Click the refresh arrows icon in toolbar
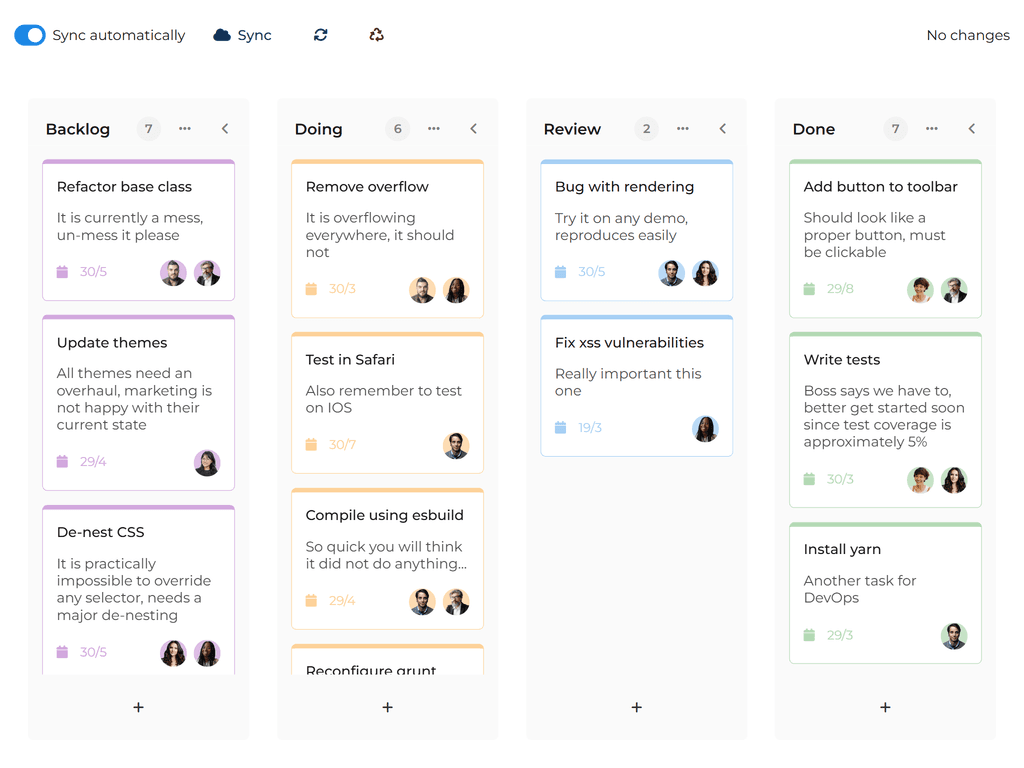Image resolution: width=1024 pixels, height=768 pixels. pyautogui.click(x=320, y=35)
